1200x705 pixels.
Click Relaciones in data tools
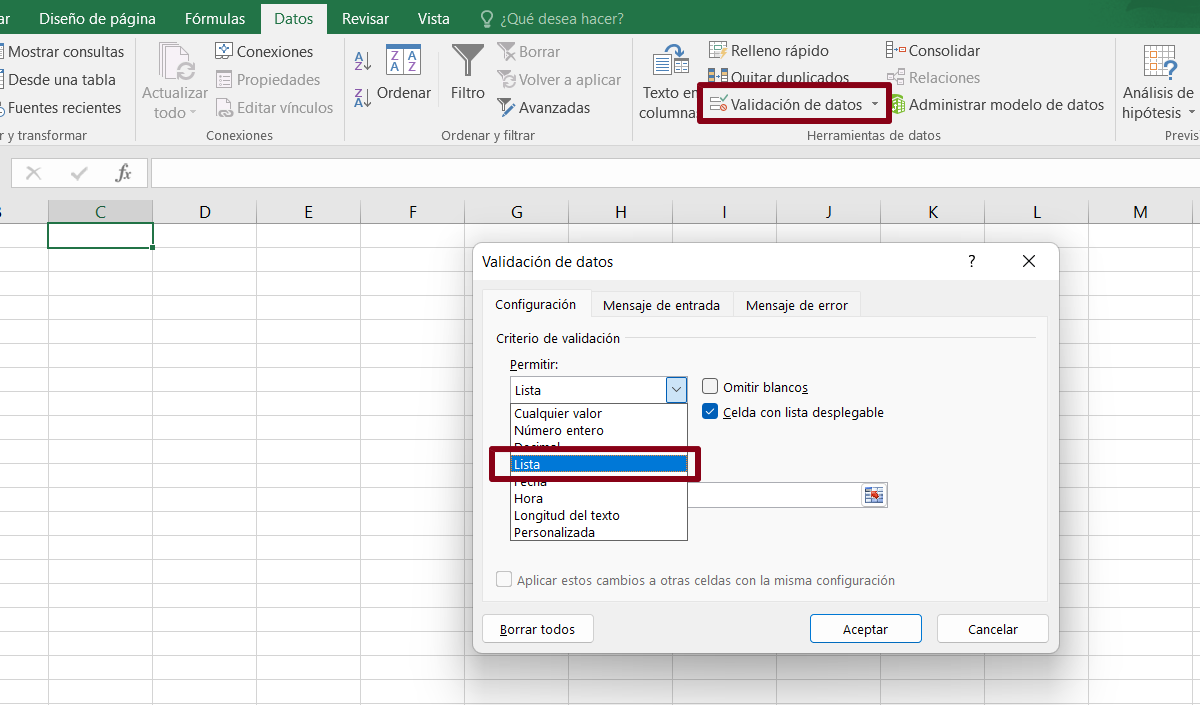(933, 78)
